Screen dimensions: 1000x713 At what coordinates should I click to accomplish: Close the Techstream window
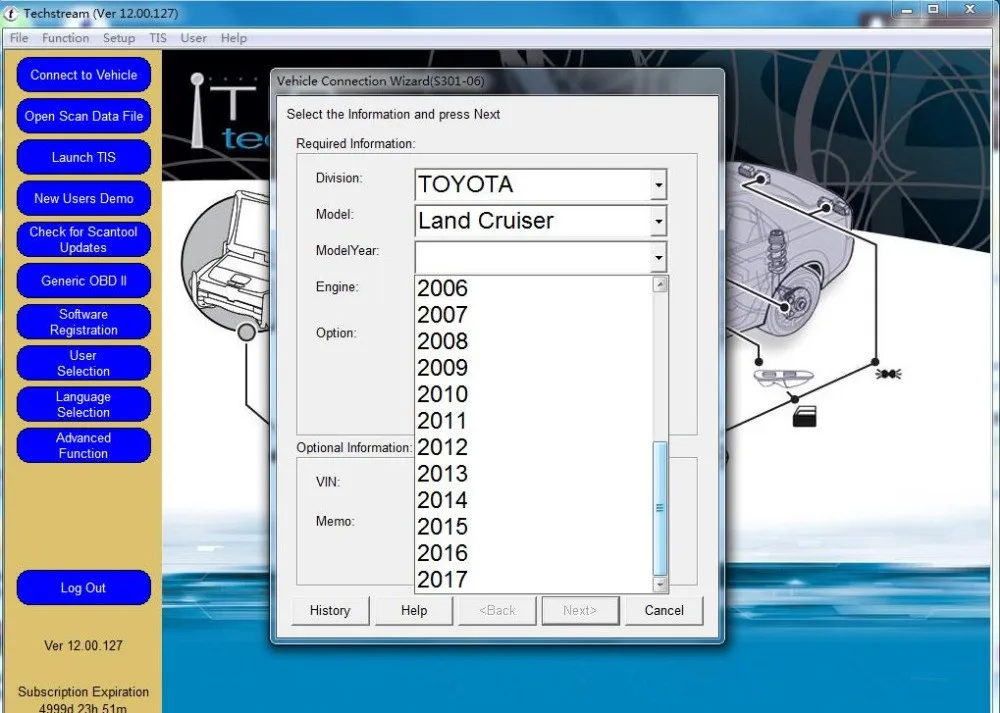[x=970, y=10]
